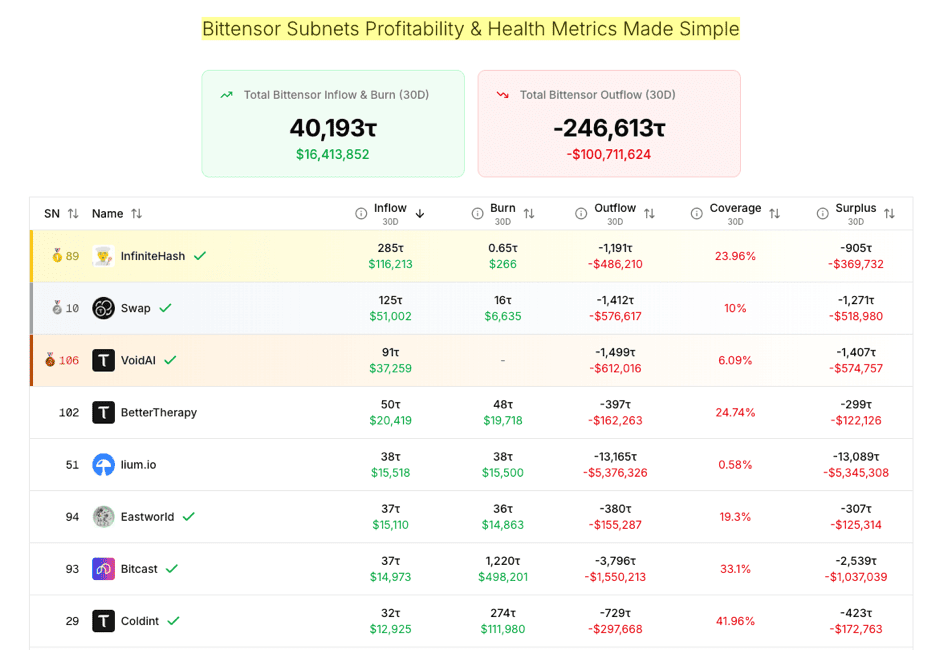This screenshot has height=650, width=940.
Task: Click the lium.io umbrella logo icon
Action: pos(103,465)
